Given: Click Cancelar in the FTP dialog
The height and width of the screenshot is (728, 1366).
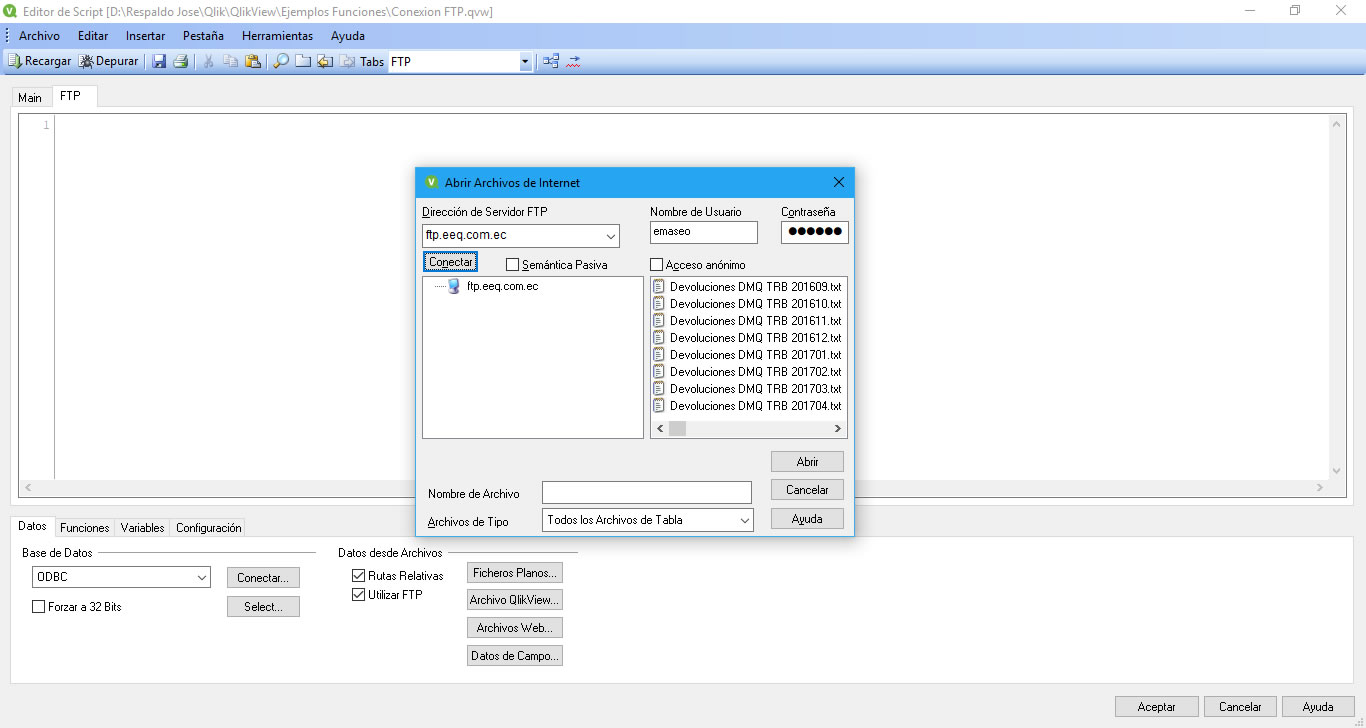Looking at the screenshot, I should pos(807,490).
